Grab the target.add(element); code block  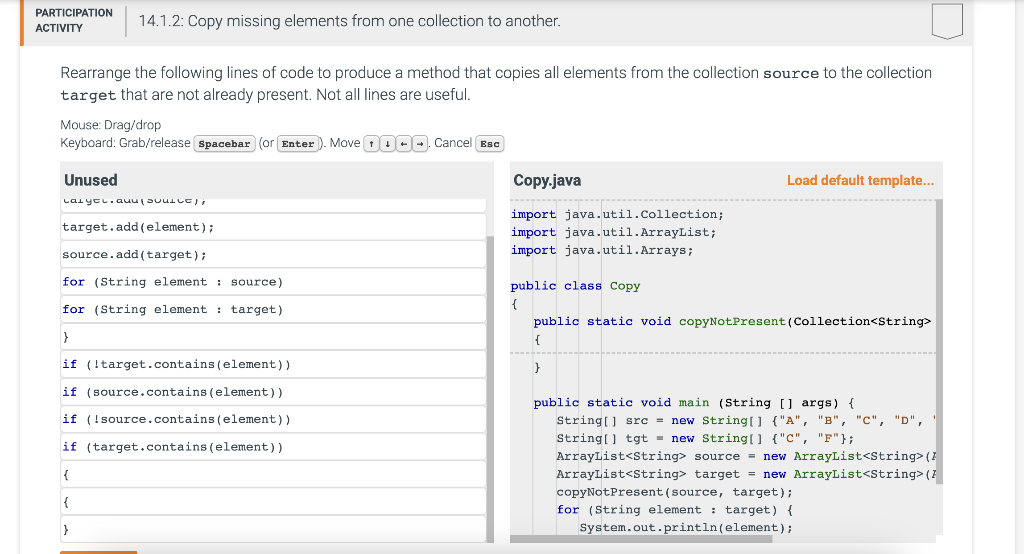coord(138,227)
